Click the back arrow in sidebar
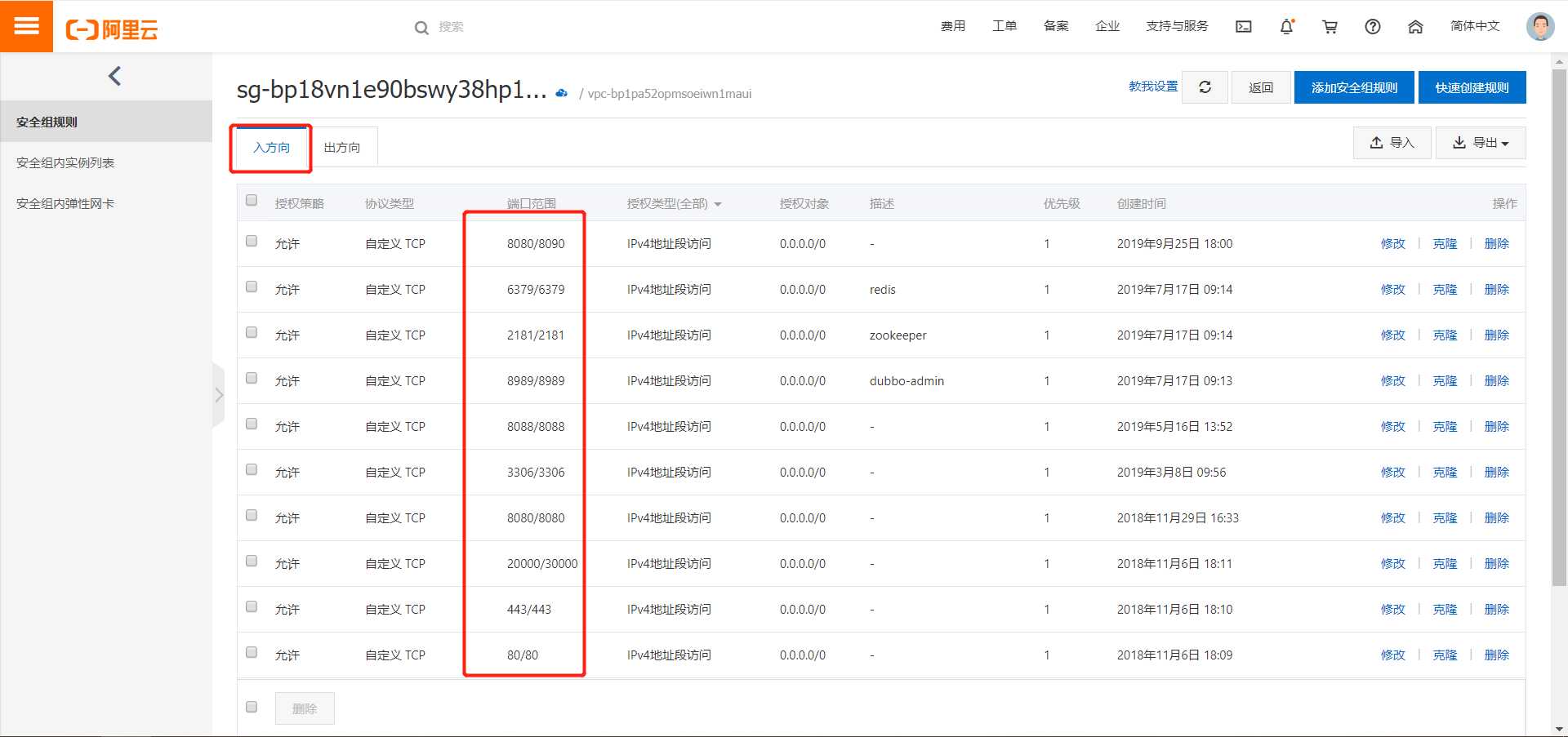Viewport: 1568px width, 737px height. [114, 76]
